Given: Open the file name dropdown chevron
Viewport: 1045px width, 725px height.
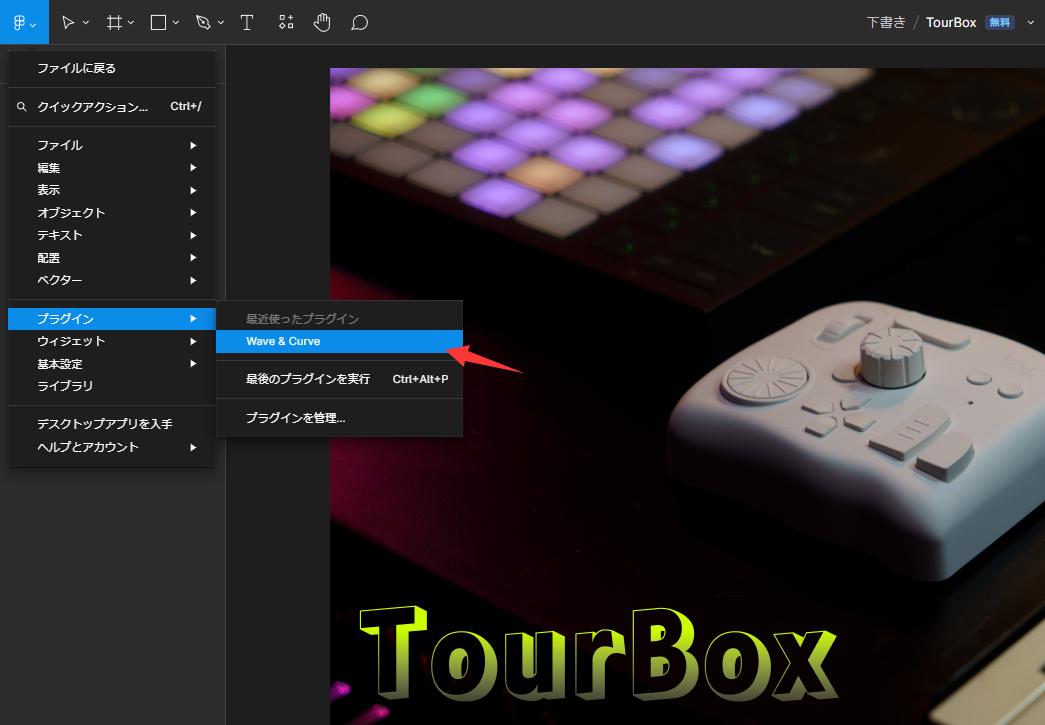Looking at the screenshot, I should click(x=1030, y=23).
